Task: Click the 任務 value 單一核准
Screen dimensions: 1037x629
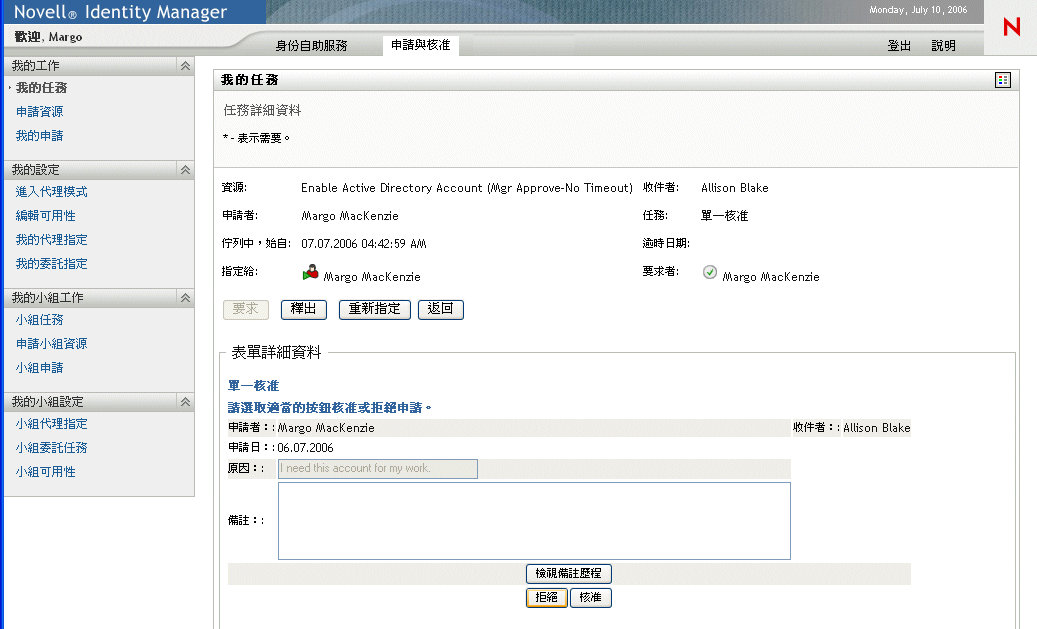Action: coord(724,216)
